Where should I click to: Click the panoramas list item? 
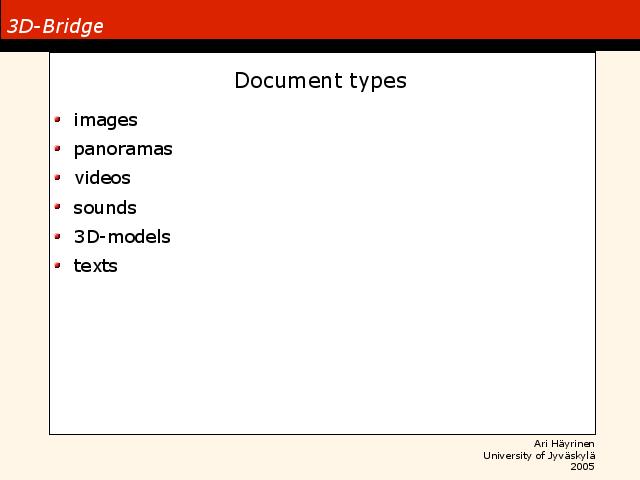pos(123,149)
